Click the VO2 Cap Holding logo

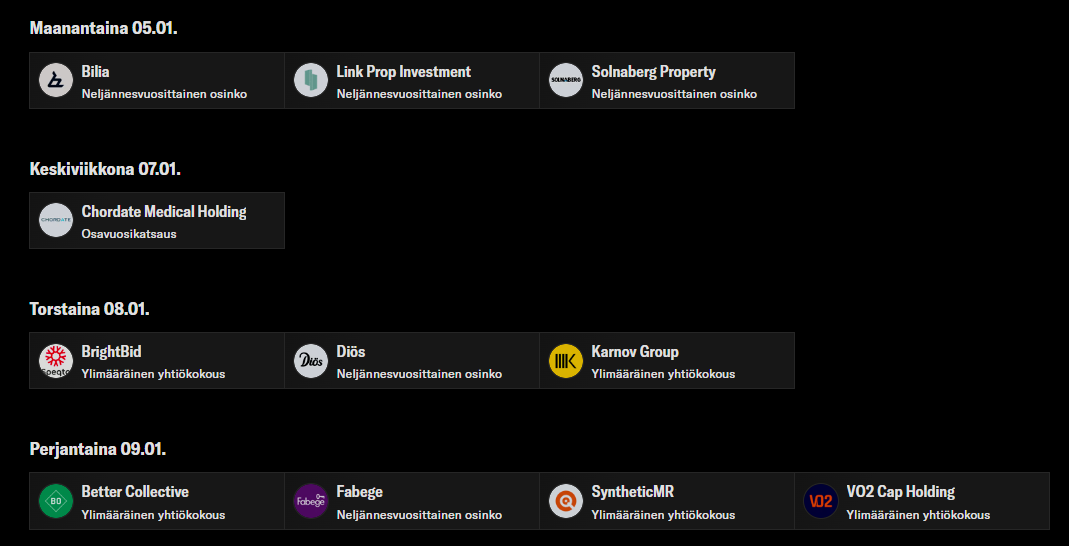[x=821, y=501]
